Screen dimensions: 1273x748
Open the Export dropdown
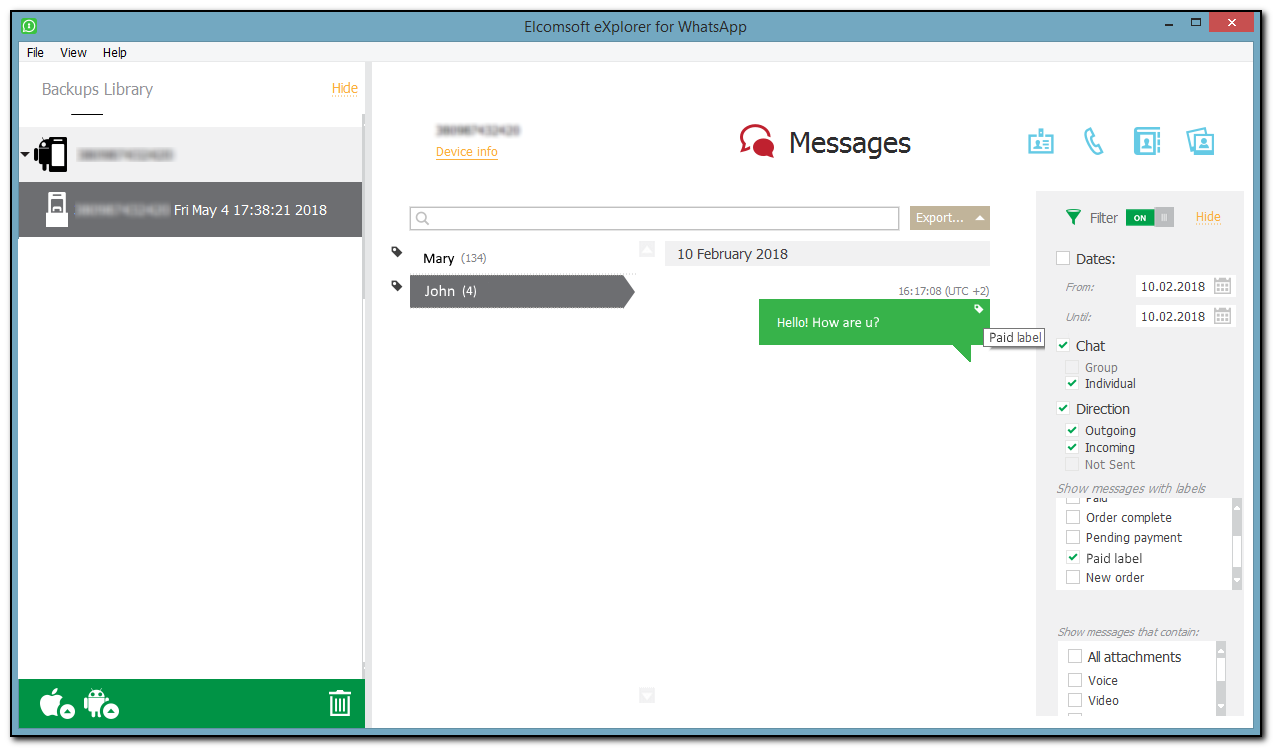(x=949, y=218)
